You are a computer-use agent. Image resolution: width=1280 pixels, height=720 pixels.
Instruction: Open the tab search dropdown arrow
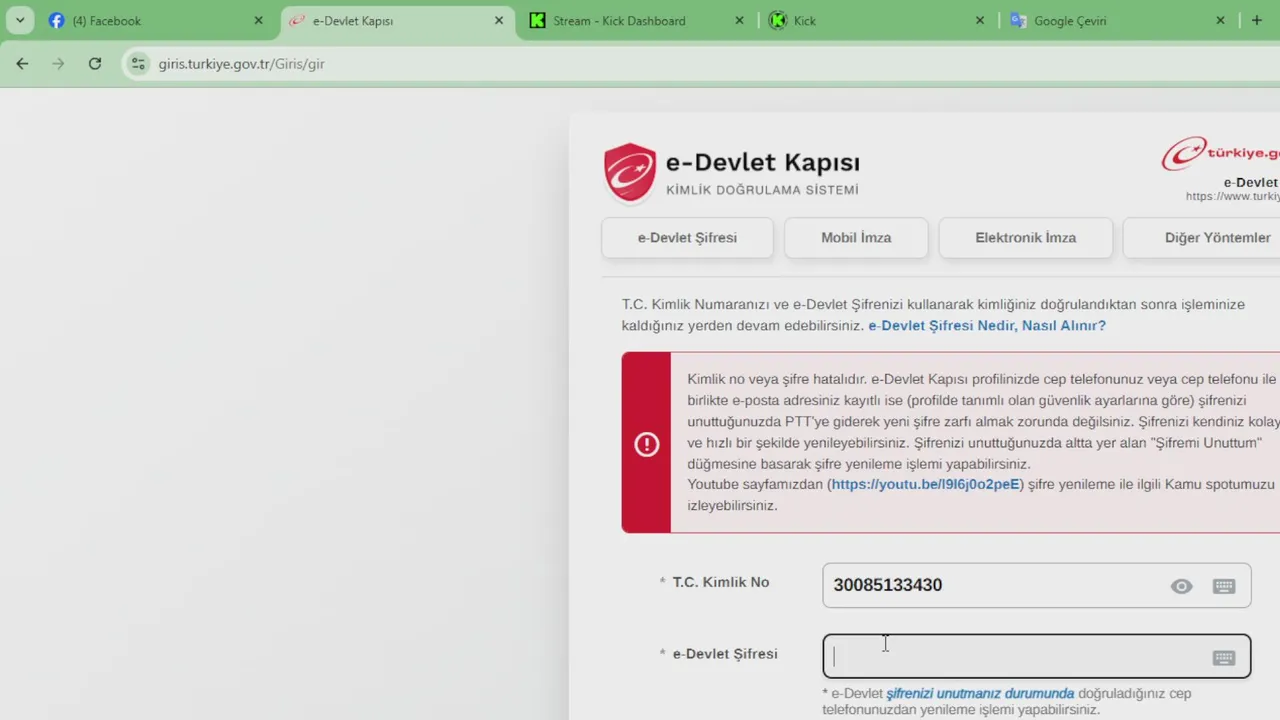coord(19,20)
